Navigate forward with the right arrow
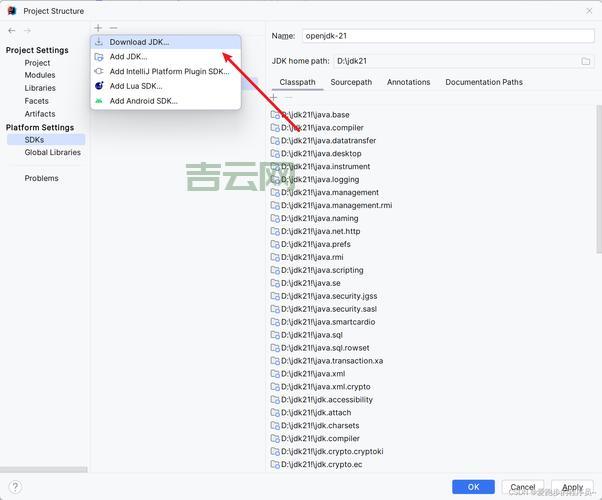This screenshot has height=500, width=602. [27, 31]
